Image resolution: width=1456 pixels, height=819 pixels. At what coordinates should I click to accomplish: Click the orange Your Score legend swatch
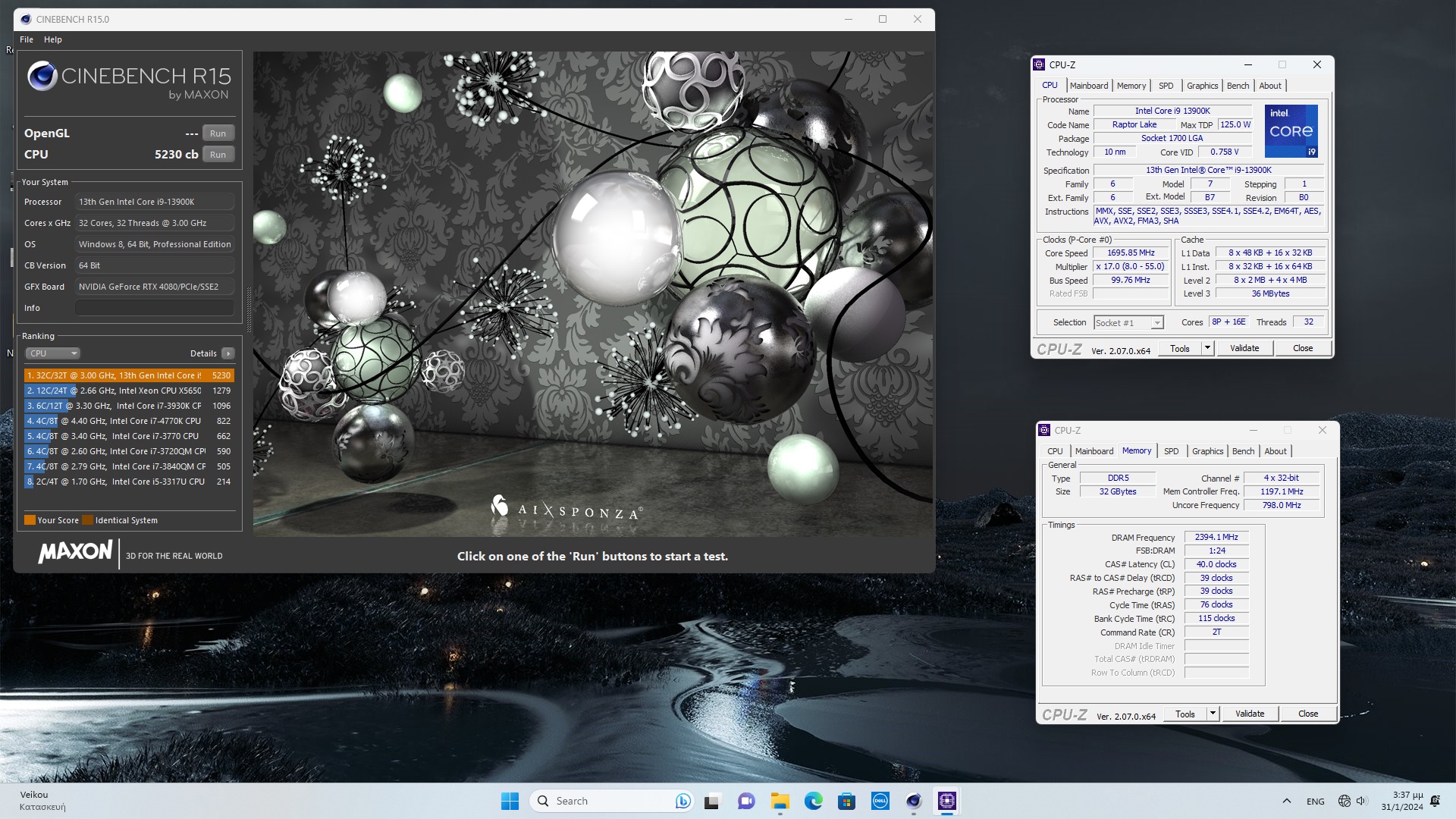pyautogui.click(x=30, y=520)
